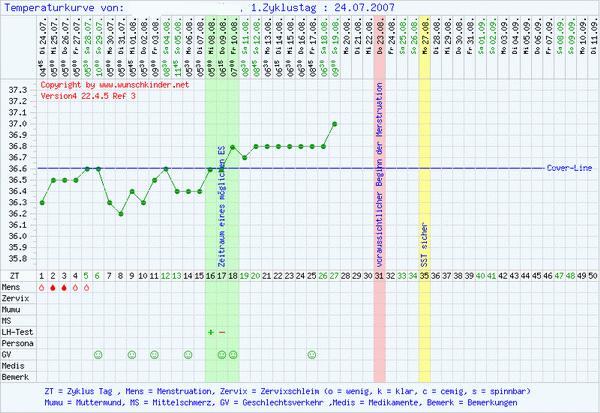
Task: Click the lowest temperature point at 36.2
Action: click(120, 214)
